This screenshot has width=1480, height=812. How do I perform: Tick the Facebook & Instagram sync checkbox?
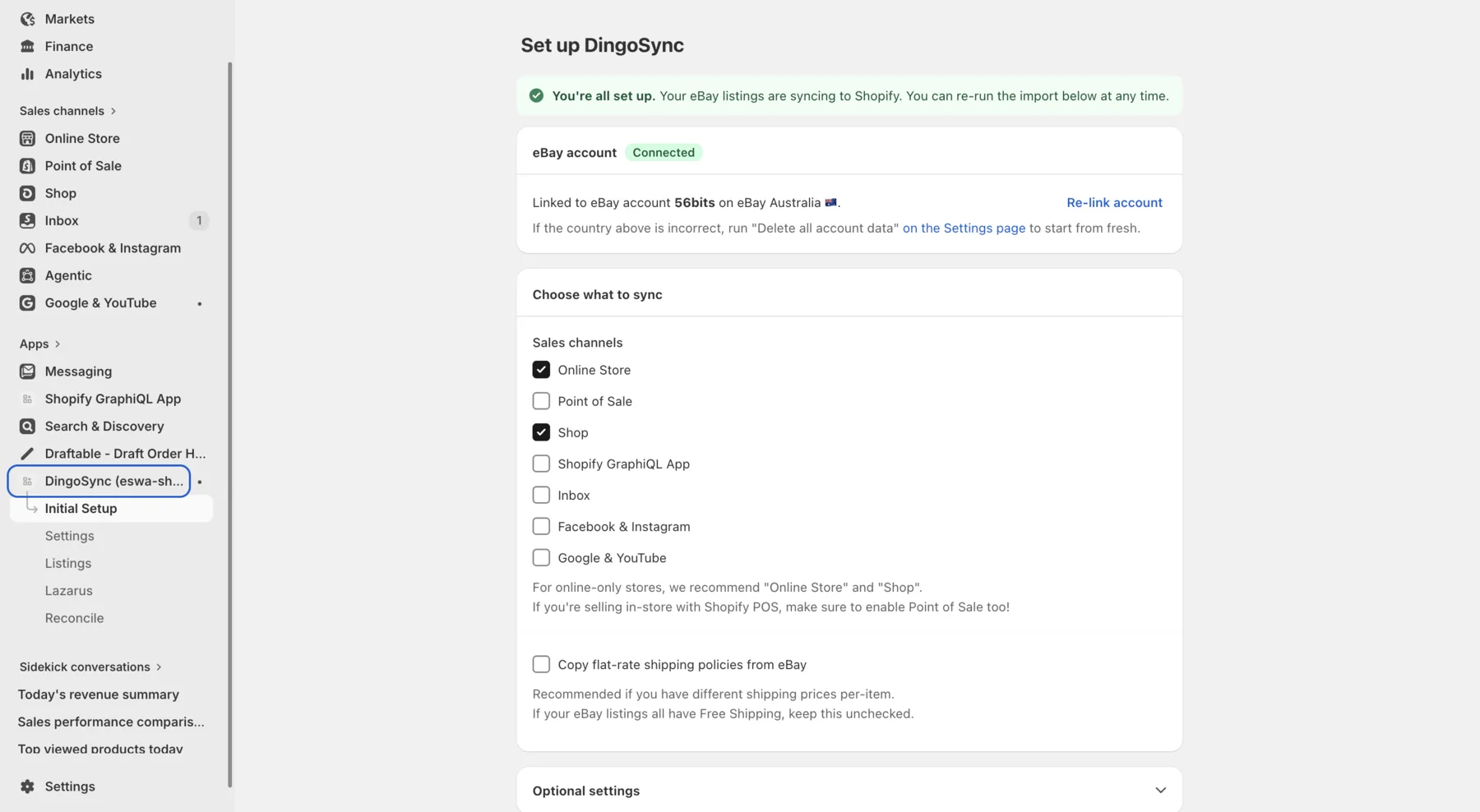point(541,526)
